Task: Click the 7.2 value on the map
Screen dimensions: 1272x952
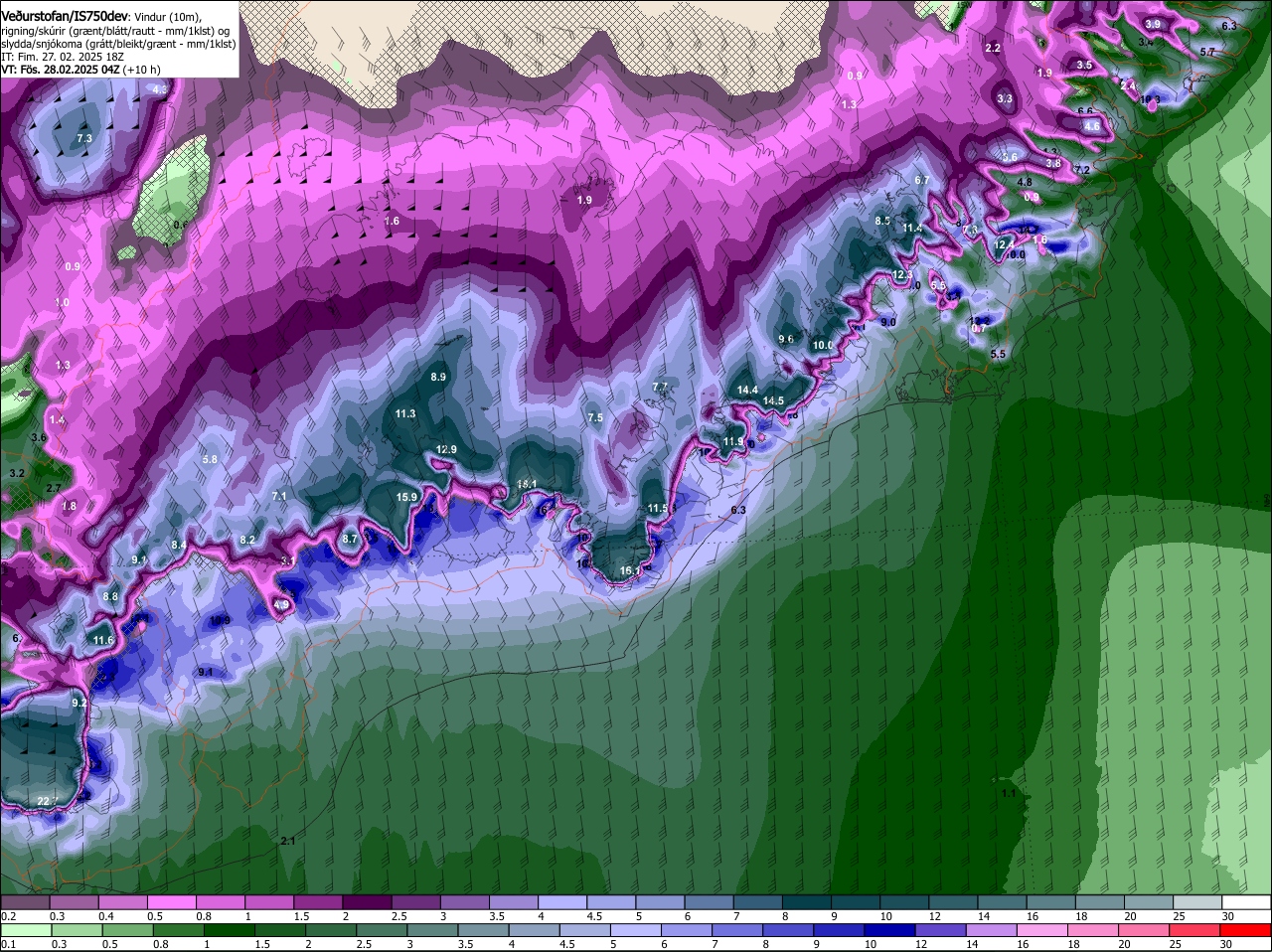Action: [1082, 170]
